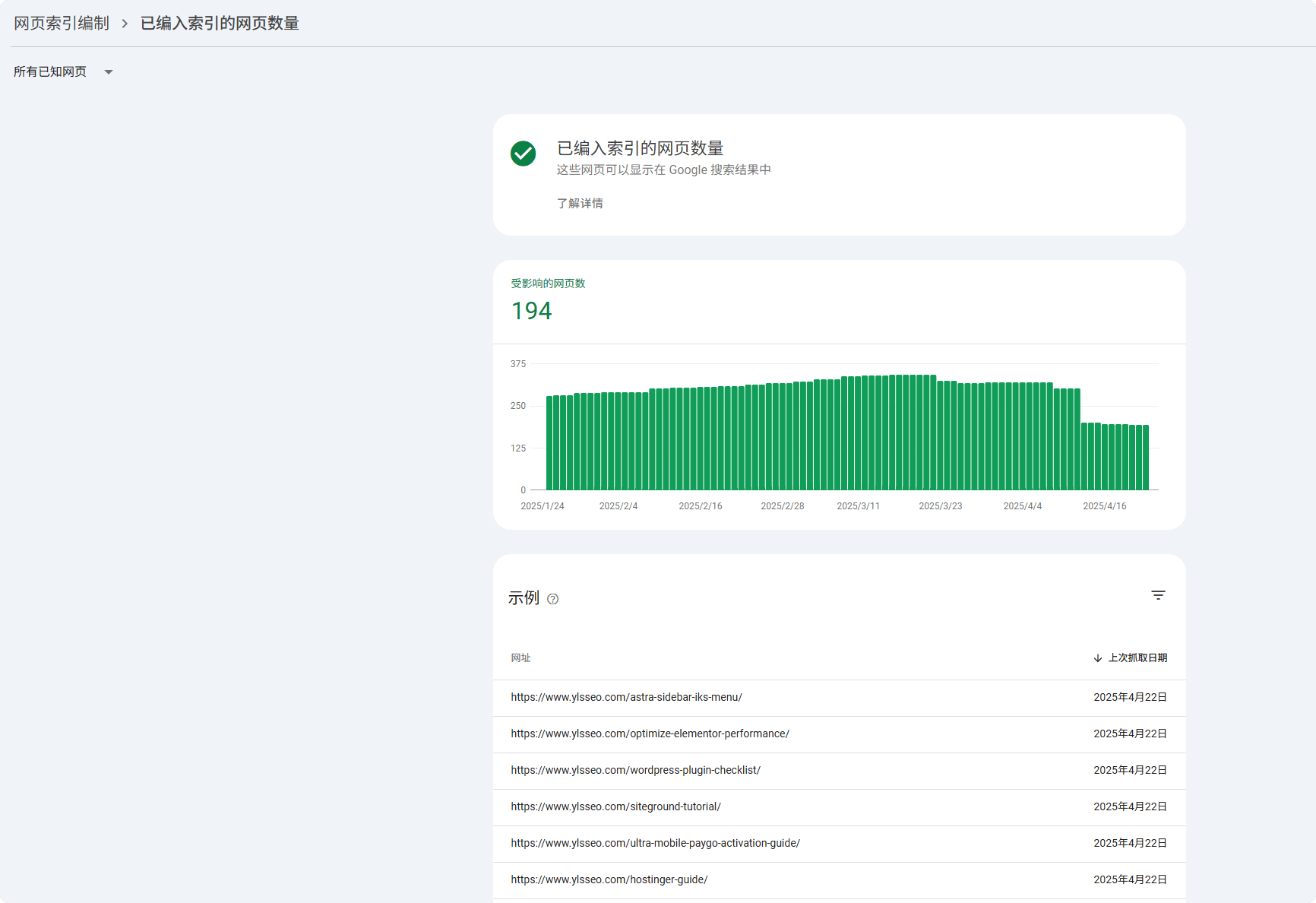Click the 2025/4/16 chart axis label
Viewport: 1316px width, 903px height.
[x=1105, y=506]
